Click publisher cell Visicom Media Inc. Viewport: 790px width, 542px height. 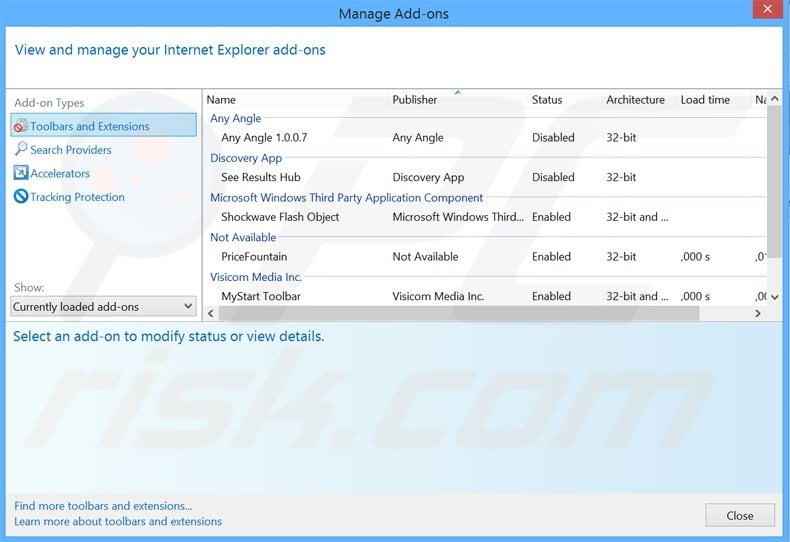click(x=438, y=296)
